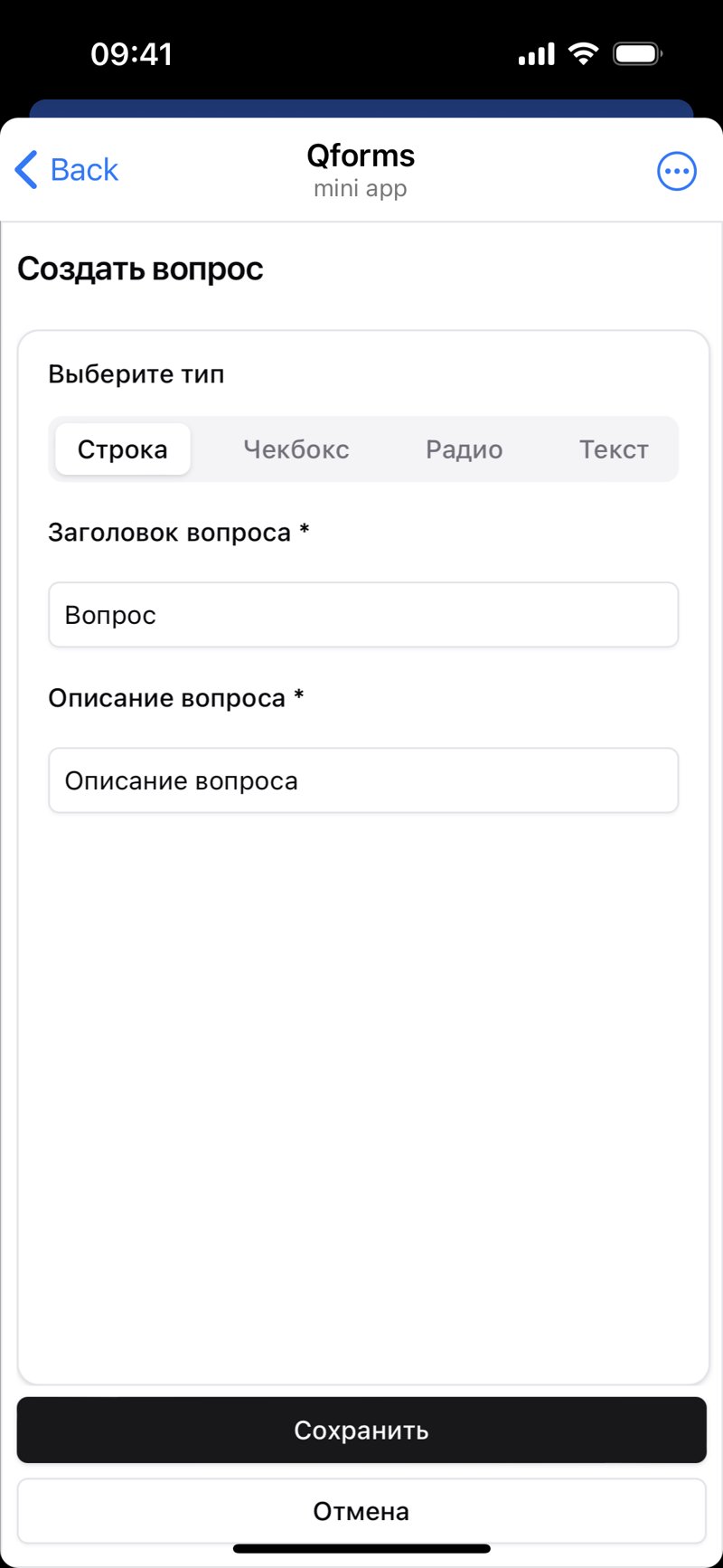The width and height of the screenshot is (723, 1568).
Task: Focus the Описание вопроса input field
Action: (363, 780)
